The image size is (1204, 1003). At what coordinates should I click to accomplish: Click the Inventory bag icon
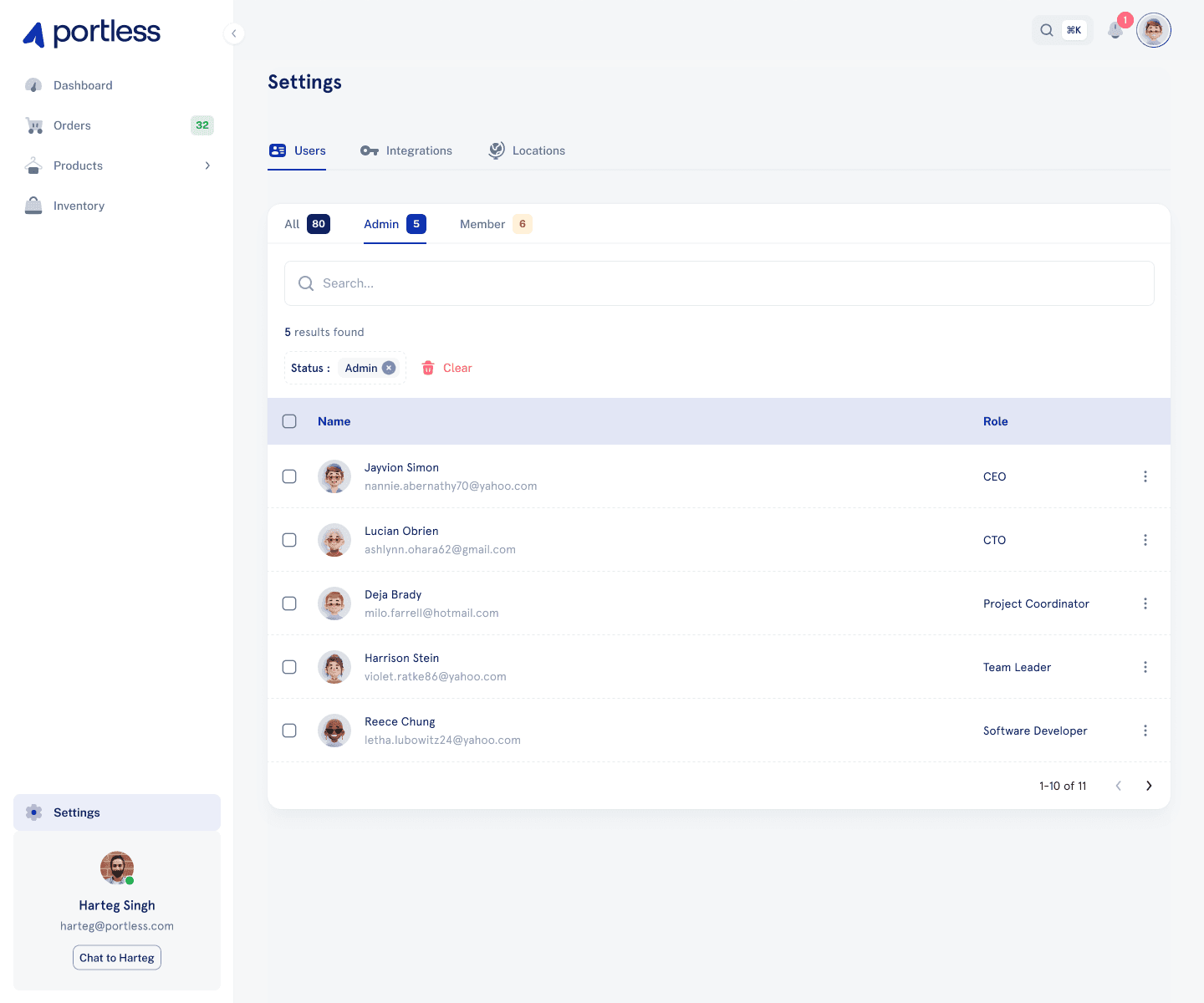click(x=33, y=206)
